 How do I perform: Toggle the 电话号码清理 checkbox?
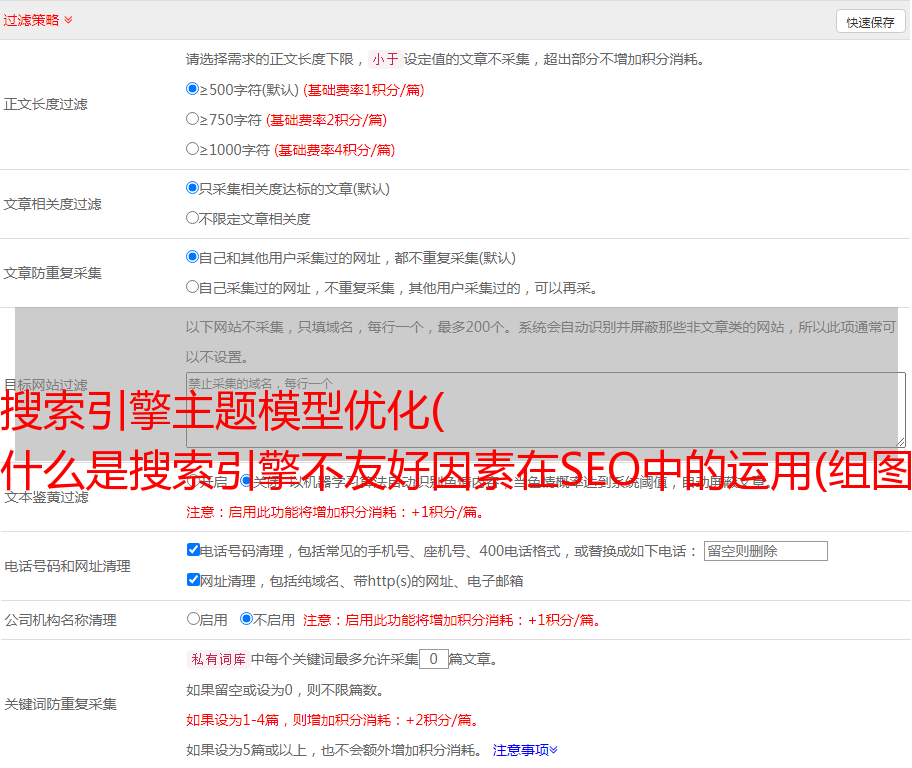[193, 550]
